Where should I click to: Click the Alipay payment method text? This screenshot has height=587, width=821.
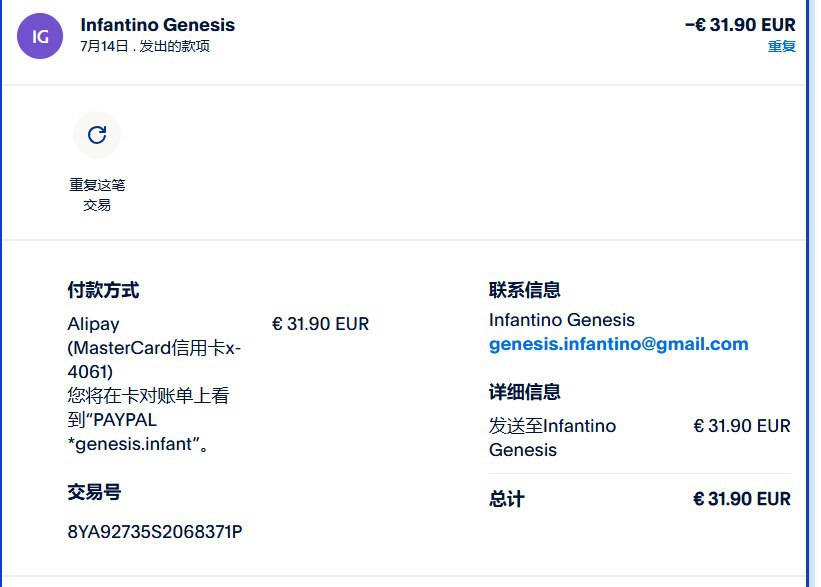click(x=93, y=324)
